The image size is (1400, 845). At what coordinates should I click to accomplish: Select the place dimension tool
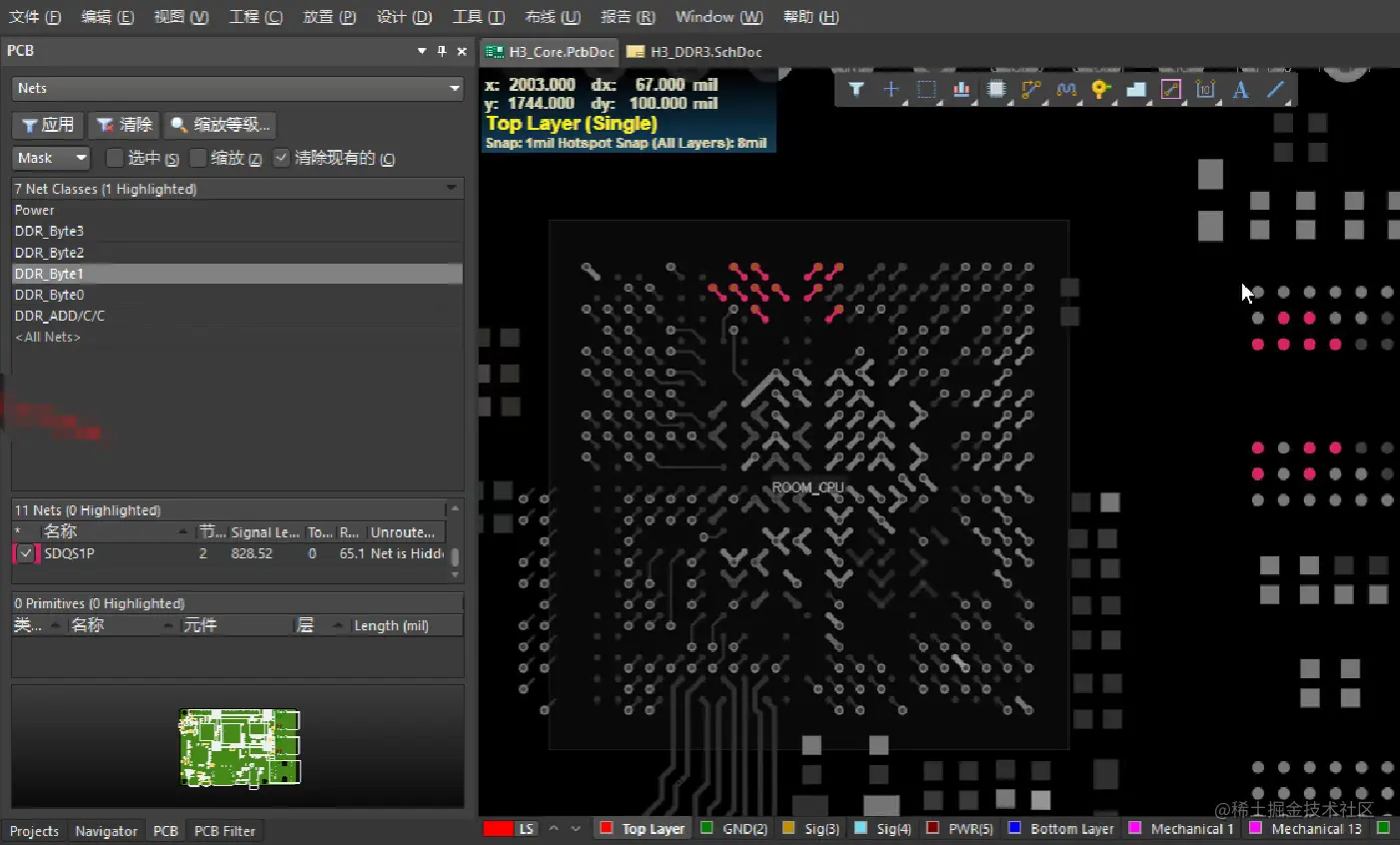tap(1206, 90)
